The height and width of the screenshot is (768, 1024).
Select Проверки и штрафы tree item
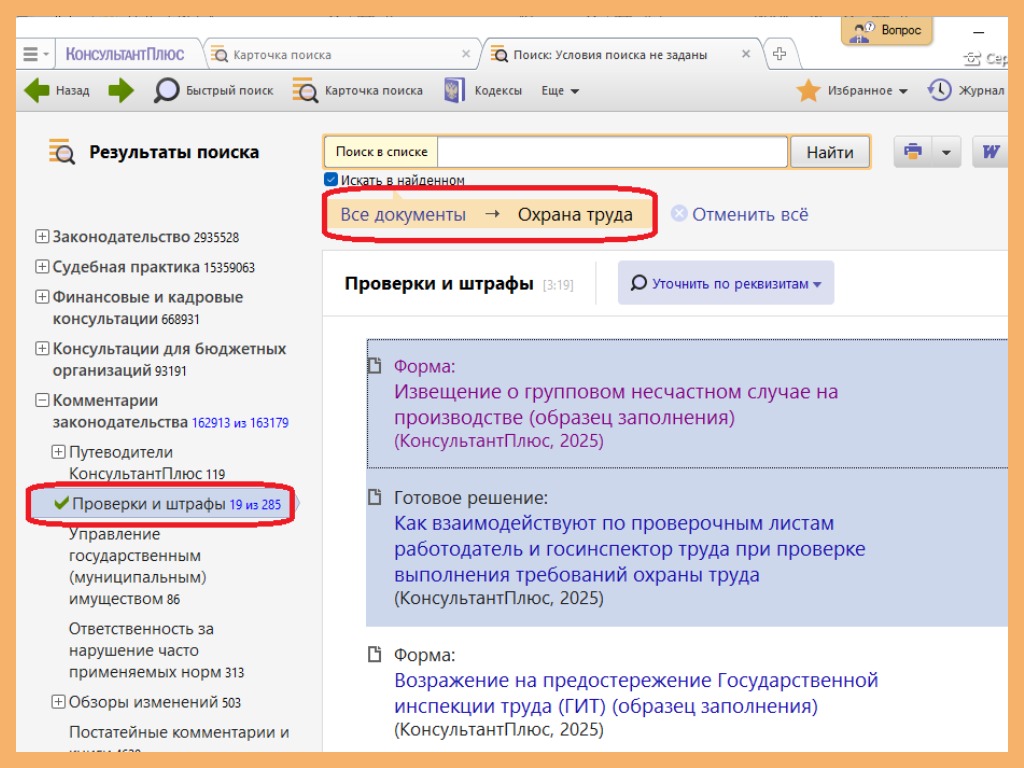148,504
